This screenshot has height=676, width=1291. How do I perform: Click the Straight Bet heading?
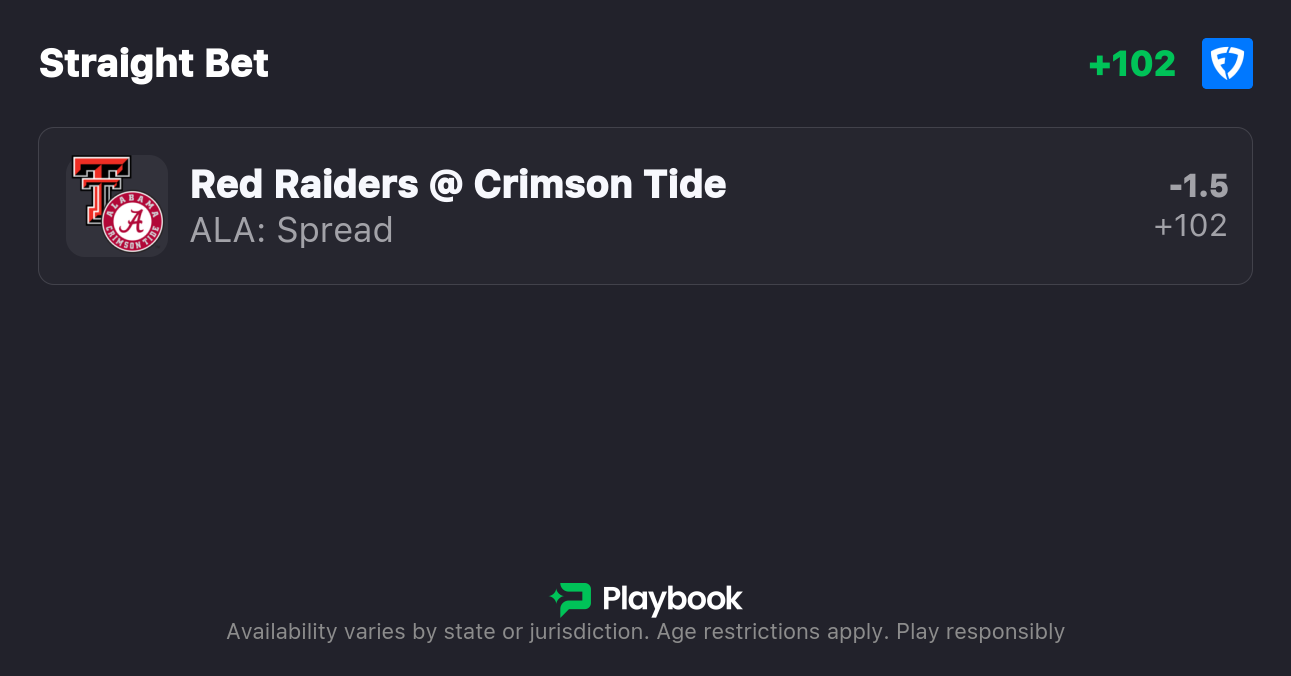[x=154, y=64]
